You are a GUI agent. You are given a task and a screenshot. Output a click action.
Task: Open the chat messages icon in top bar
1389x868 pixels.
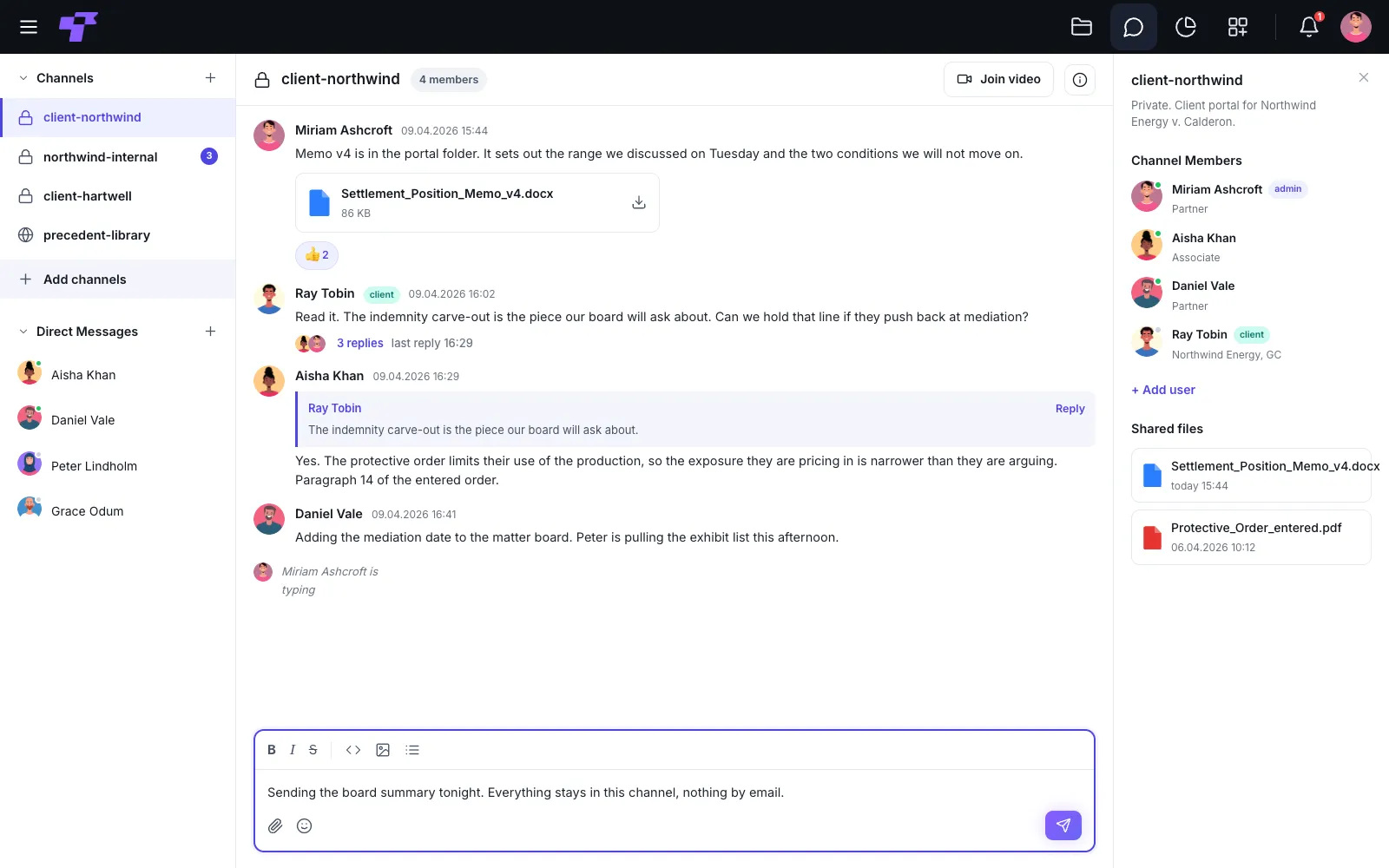(1134, 27)
